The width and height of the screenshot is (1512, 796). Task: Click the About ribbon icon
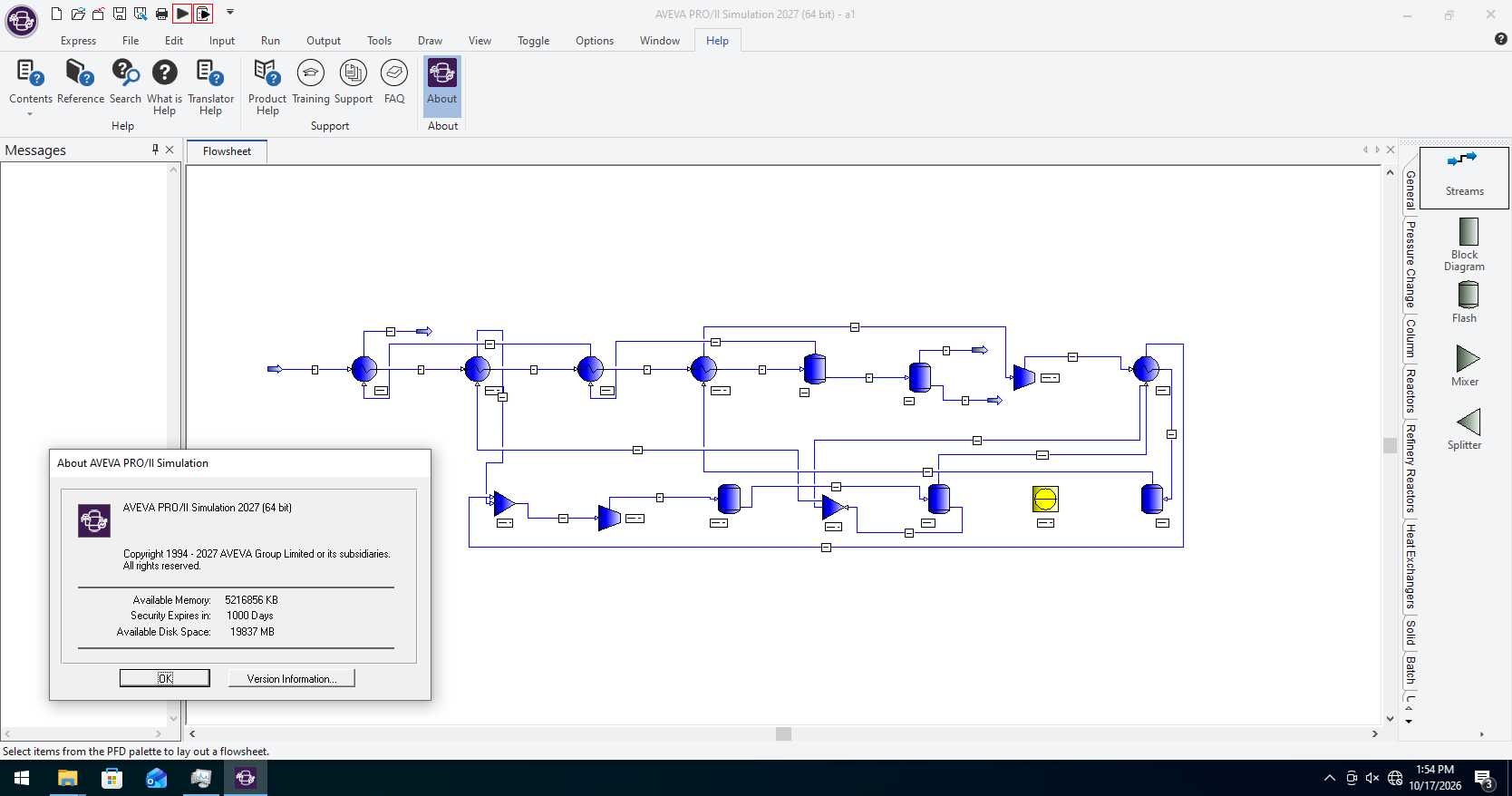coord(442,73)
